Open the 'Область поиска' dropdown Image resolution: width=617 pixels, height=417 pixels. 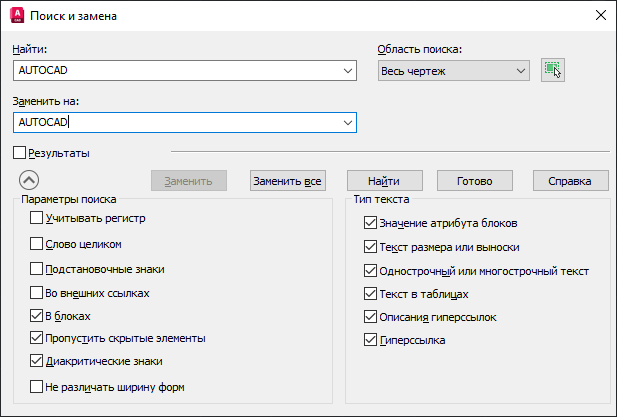pos(520,71)
